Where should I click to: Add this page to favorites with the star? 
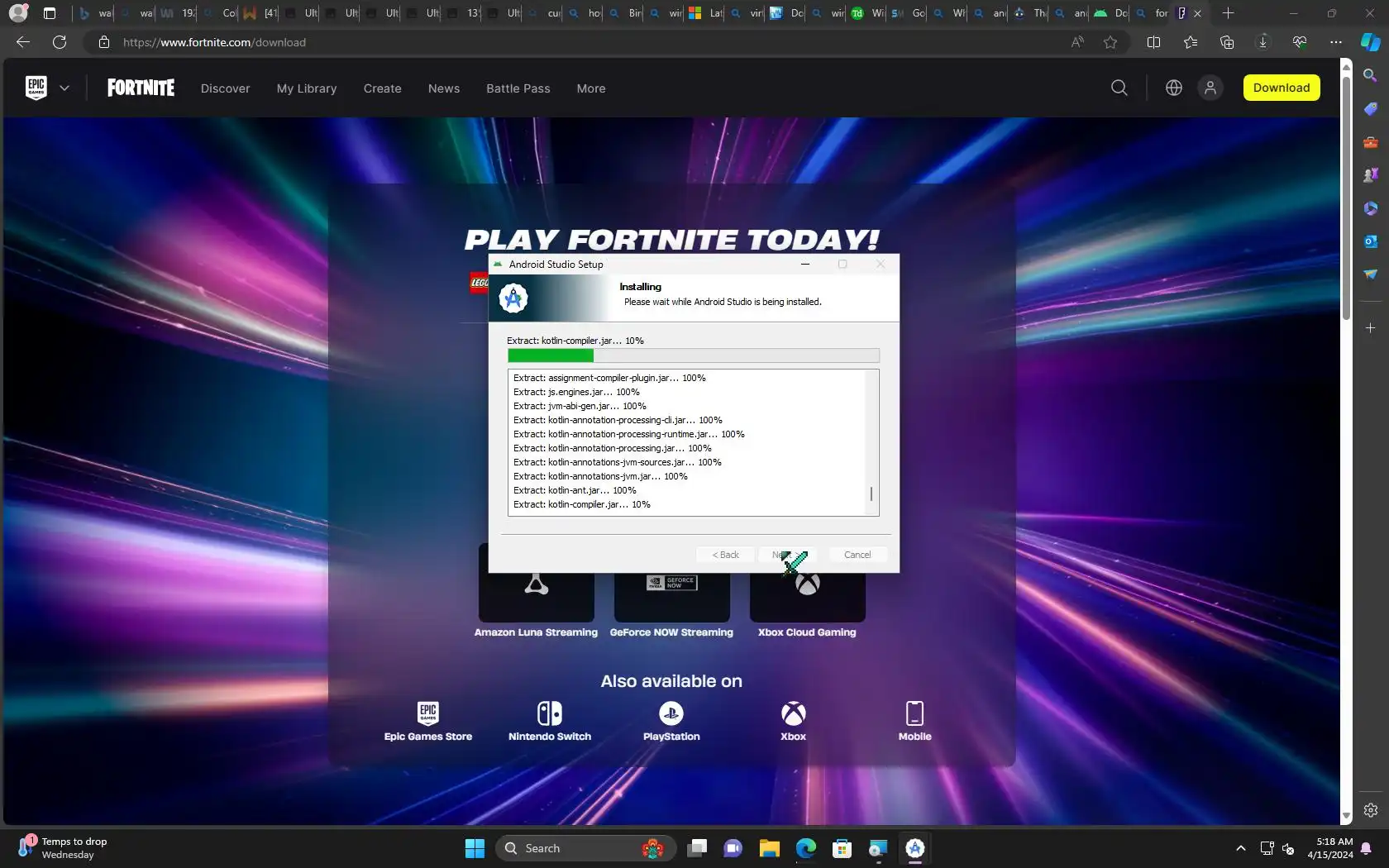pyautogui.click(x=1110, y=42)
